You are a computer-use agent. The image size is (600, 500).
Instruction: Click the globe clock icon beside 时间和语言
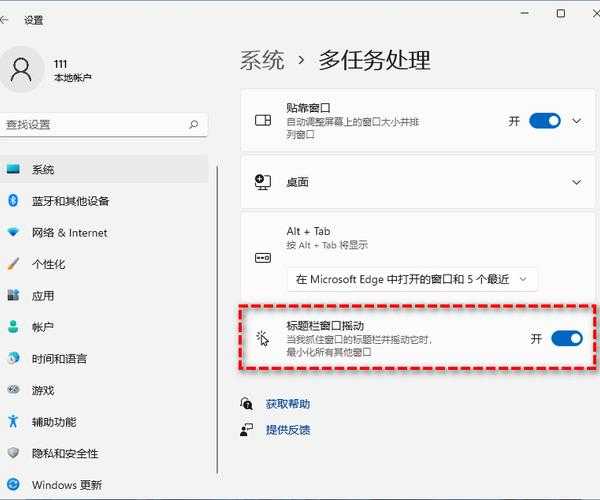coord(13,358)
